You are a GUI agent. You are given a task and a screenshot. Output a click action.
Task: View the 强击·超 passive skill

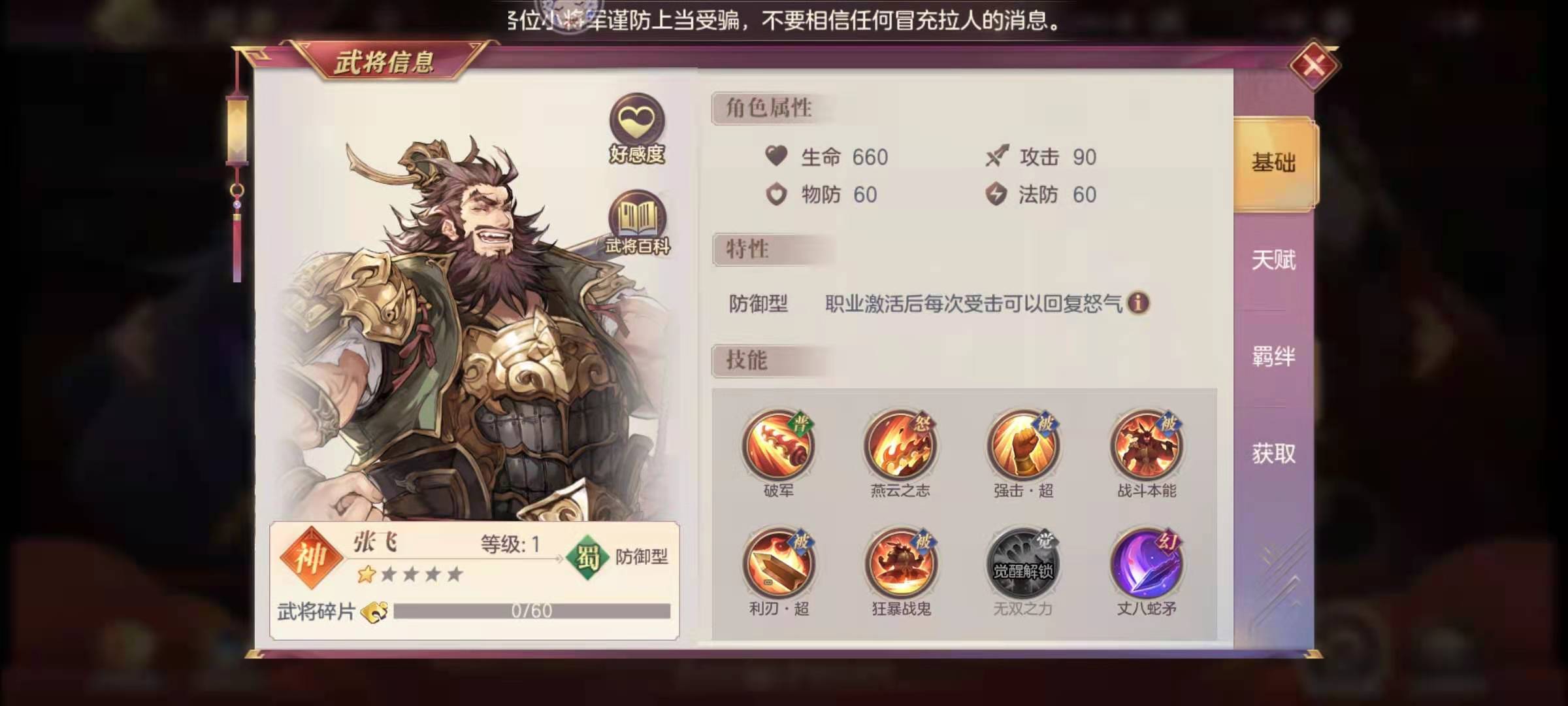1023,446
